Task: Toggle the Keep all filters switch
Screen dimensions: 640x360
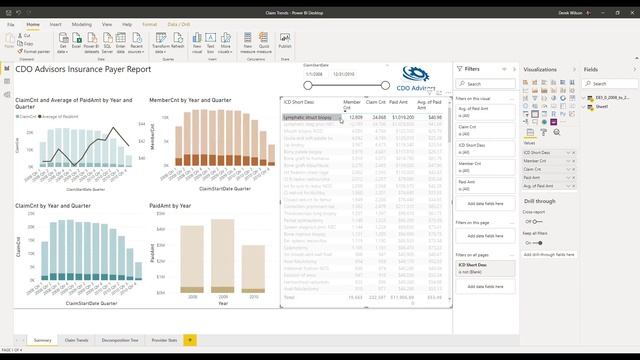Action: click(x=538, y=243)
